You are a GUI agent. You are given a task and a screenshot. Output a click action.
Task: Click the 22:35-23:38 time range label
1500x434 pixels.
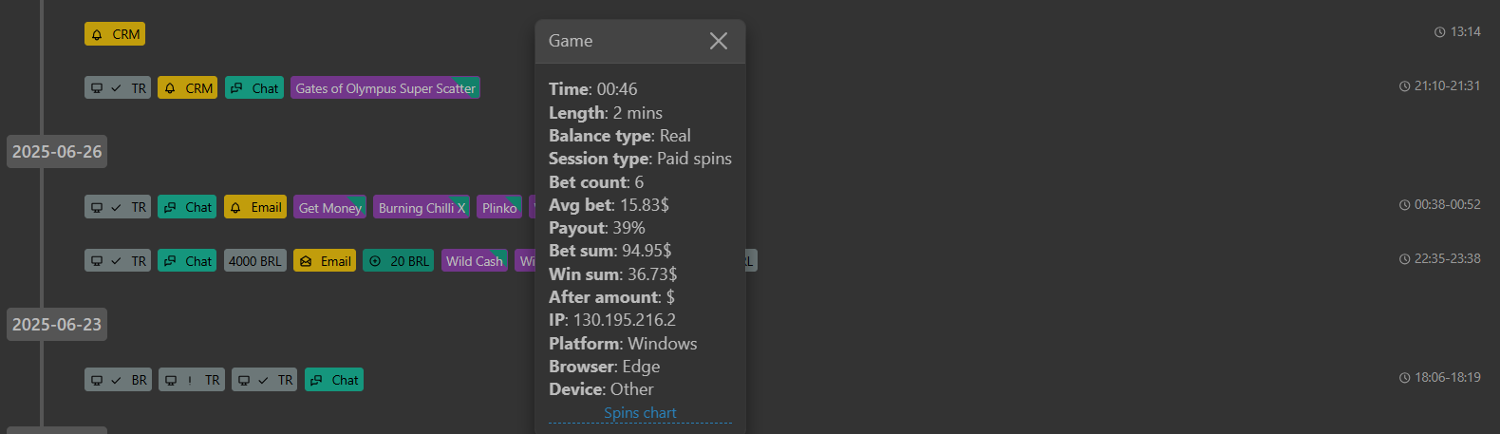[1440, 259]
